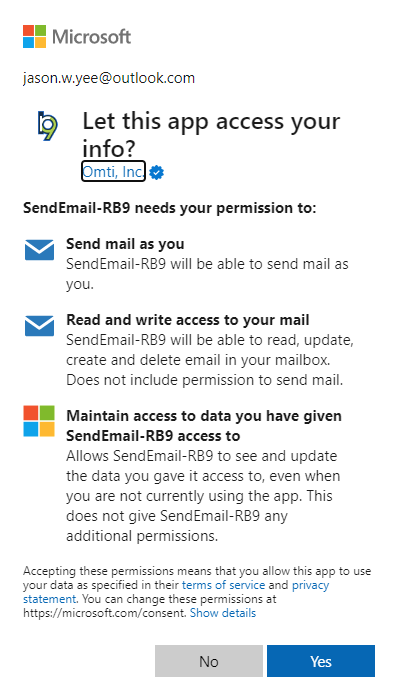The image size is (398, 694).
Task: Click the b9 app logo icon
Action: pos(47,126)
